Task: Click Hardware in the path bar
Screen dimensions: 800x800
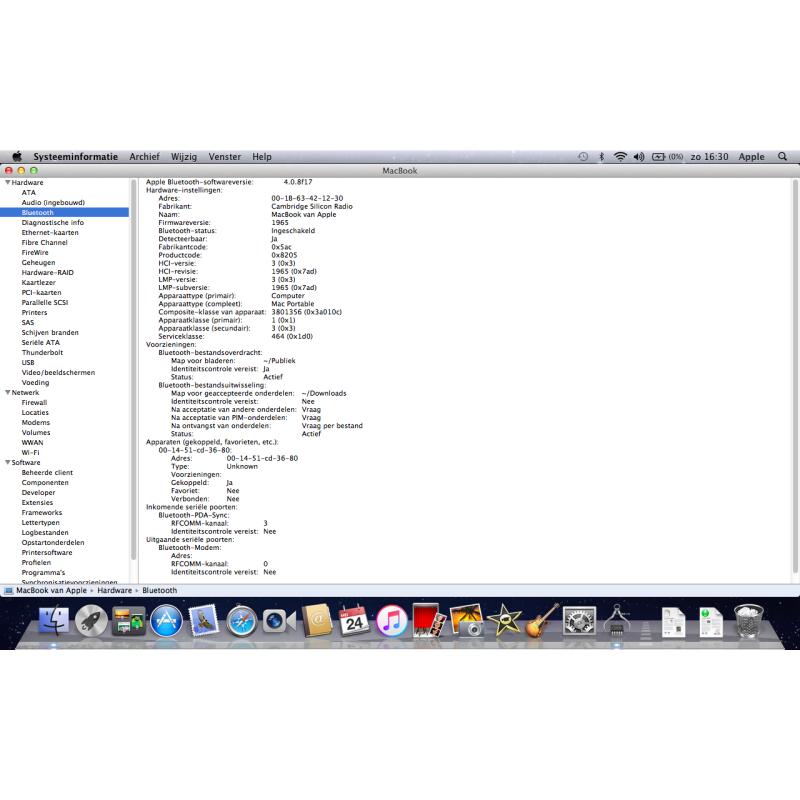Action: [x=114, y=590]
